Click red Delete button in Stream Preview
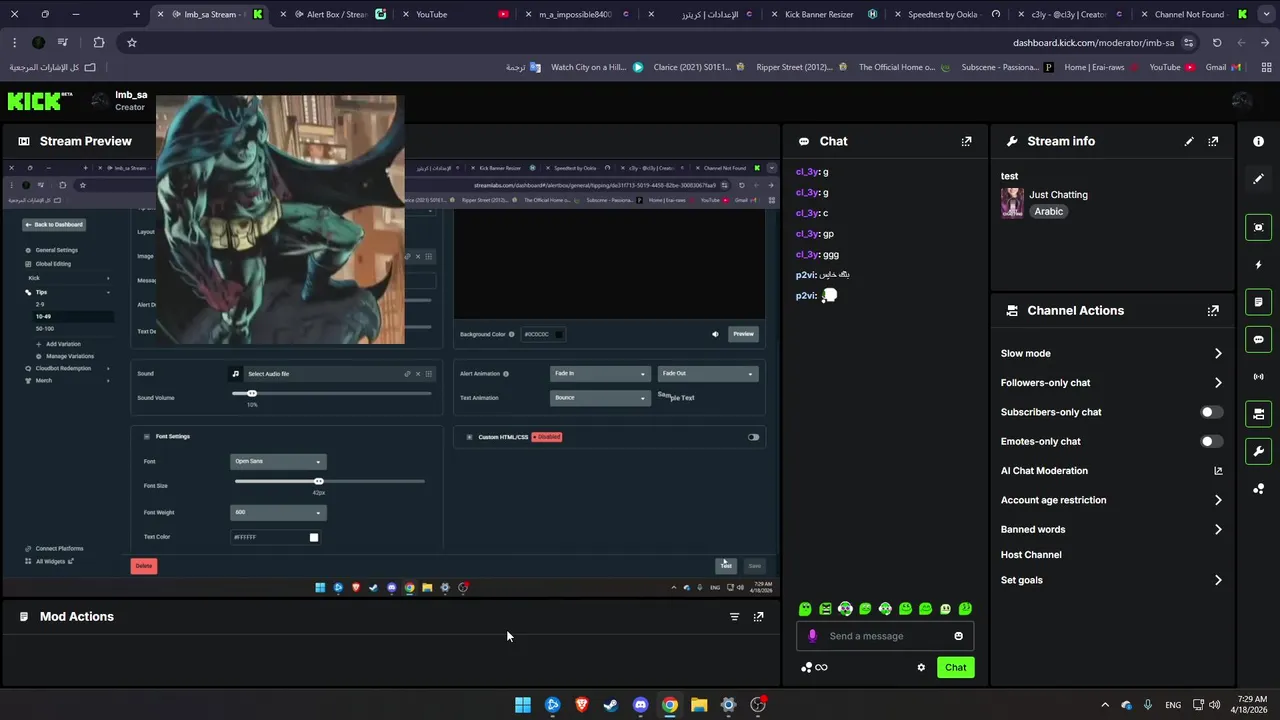The width and height of the screenshot is (1280, 720). pyautogui.click(x=144, y=566)
